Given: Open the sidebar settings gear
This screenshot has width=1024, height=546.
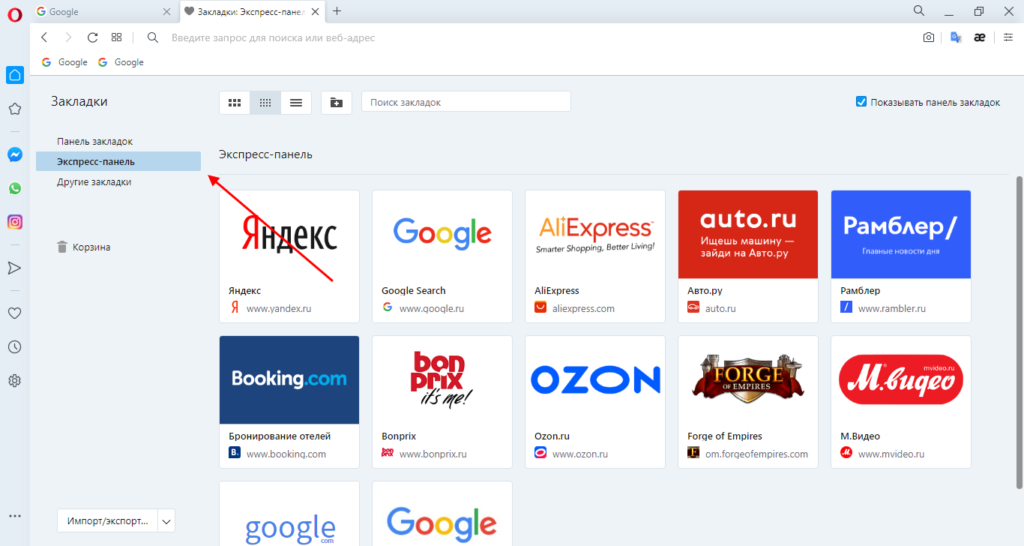Looking at the screenshot, I should [x=15, y=381].
